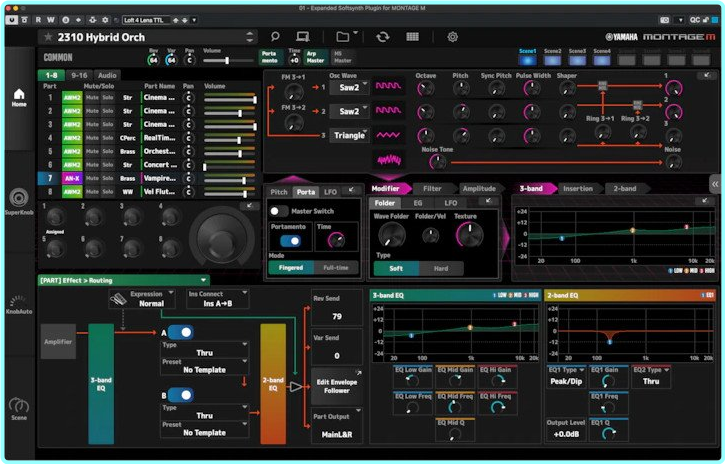725x464 pixels.
Task: Select the Filter tab
Action: 432,189
